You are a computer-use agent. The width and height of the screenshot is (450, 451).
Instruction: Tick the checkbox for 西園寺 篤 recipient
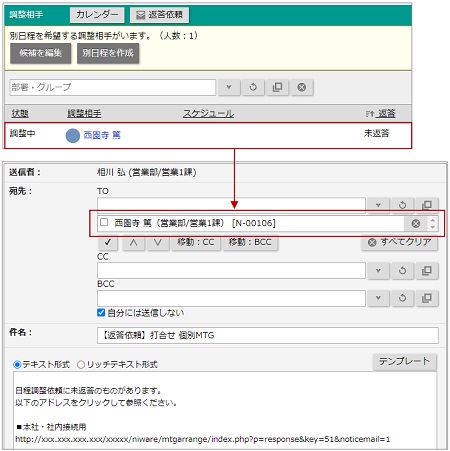104,222
